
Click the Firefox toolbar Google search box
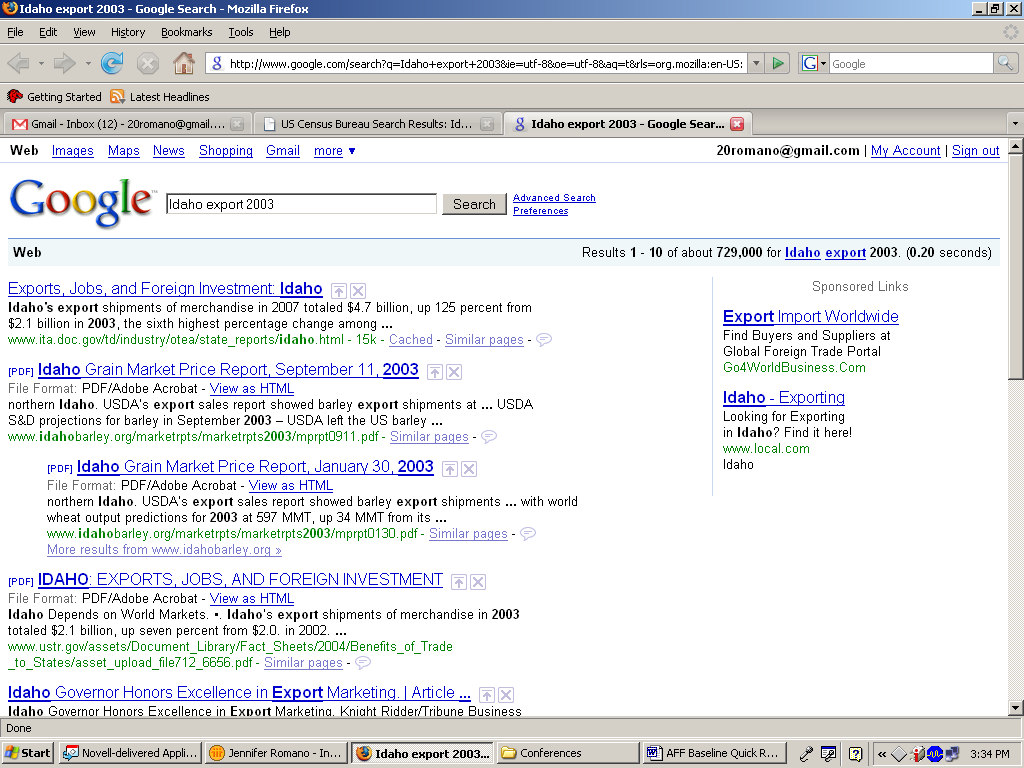[911, 63]
